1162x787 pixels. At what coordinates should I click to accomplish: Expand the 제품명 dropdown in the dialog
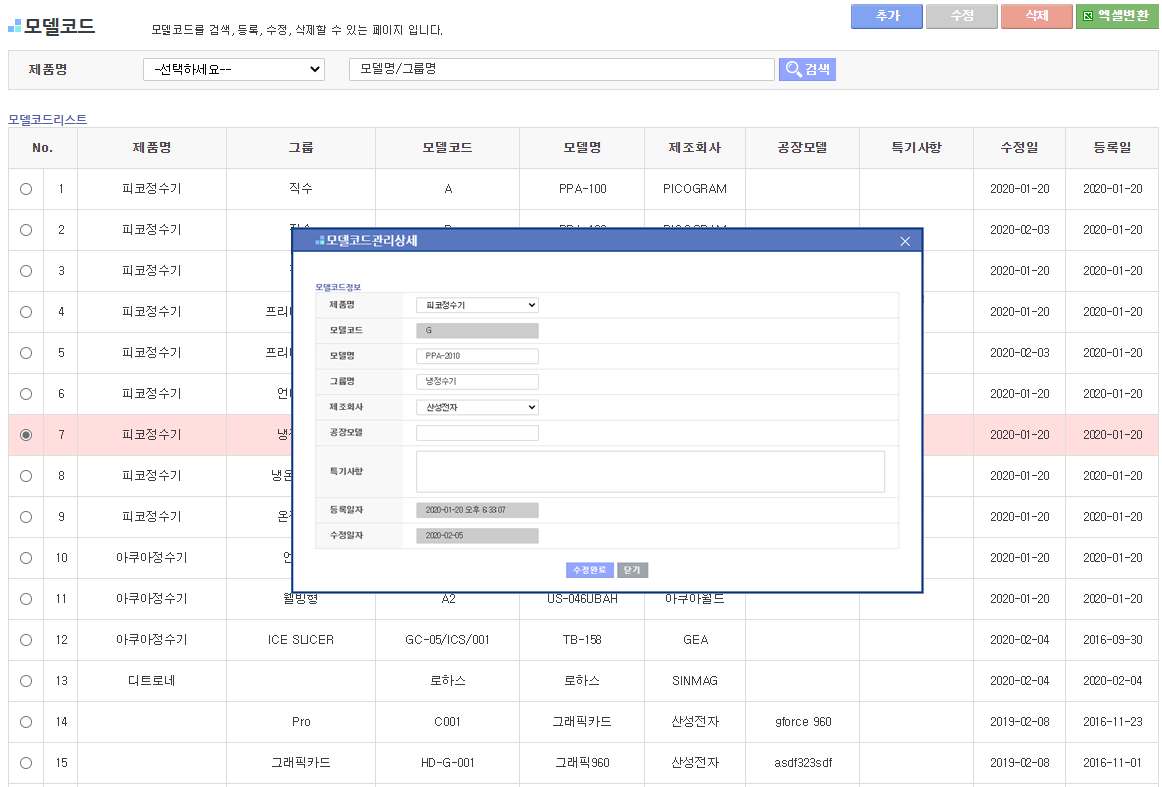pos(477,305)
